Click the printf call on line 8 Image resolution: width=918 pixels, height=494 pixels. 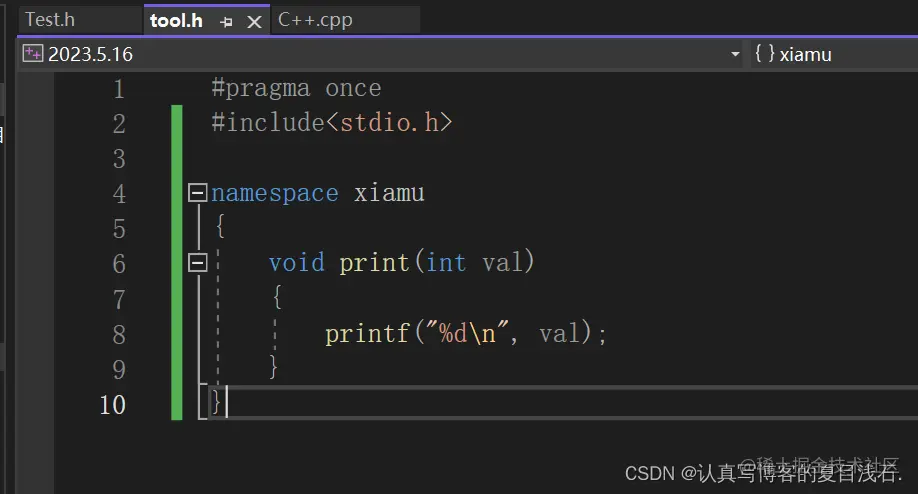point(366,334)
